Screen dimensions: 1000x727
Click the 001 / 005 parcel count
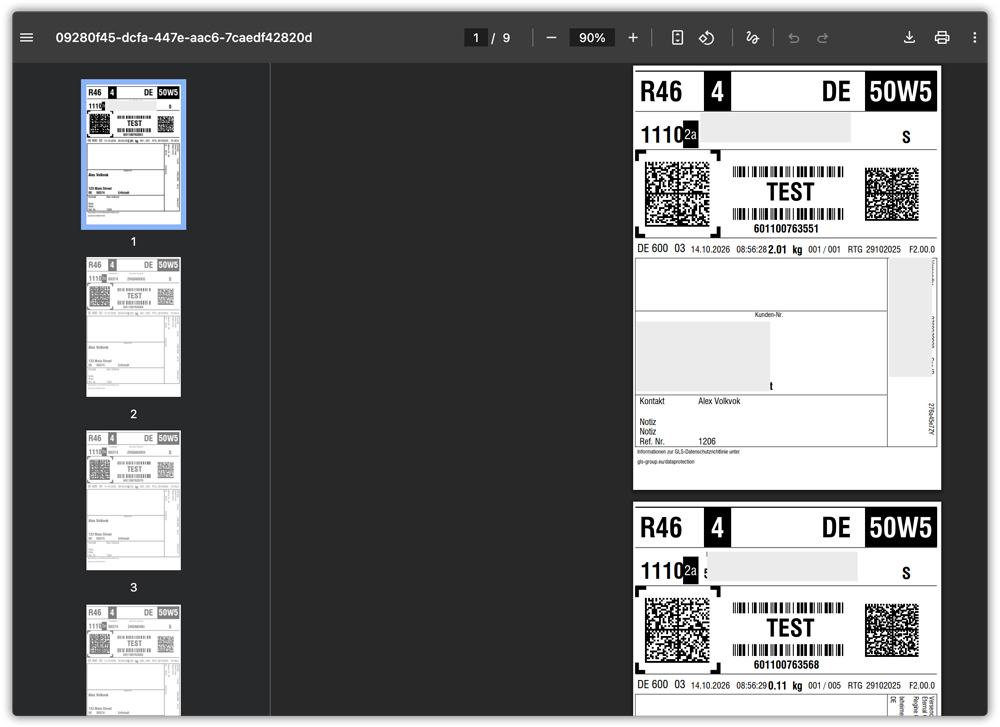pyautogui.click(x=824, y=686)
